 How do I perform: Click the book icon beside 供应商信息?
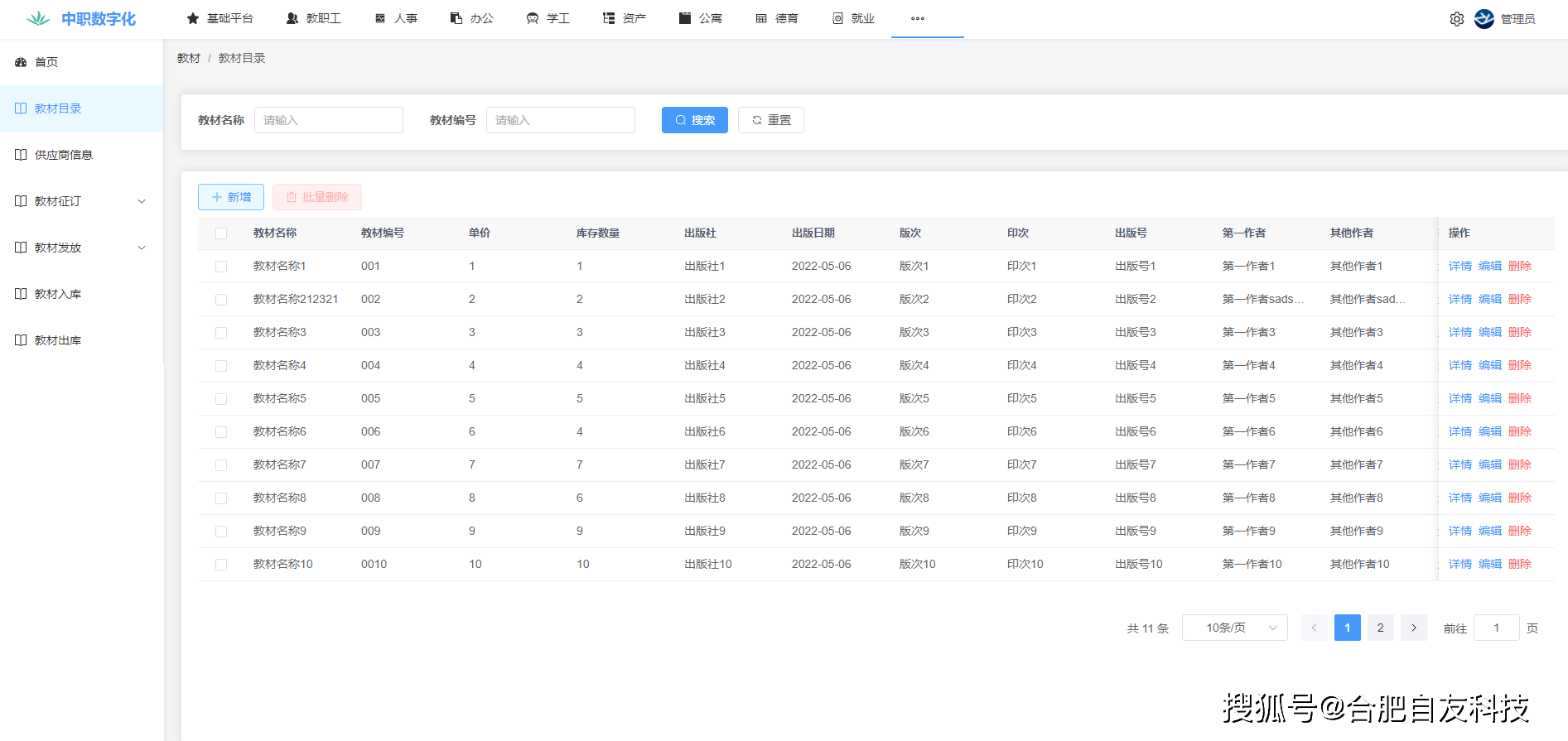[x=21, y=155]
